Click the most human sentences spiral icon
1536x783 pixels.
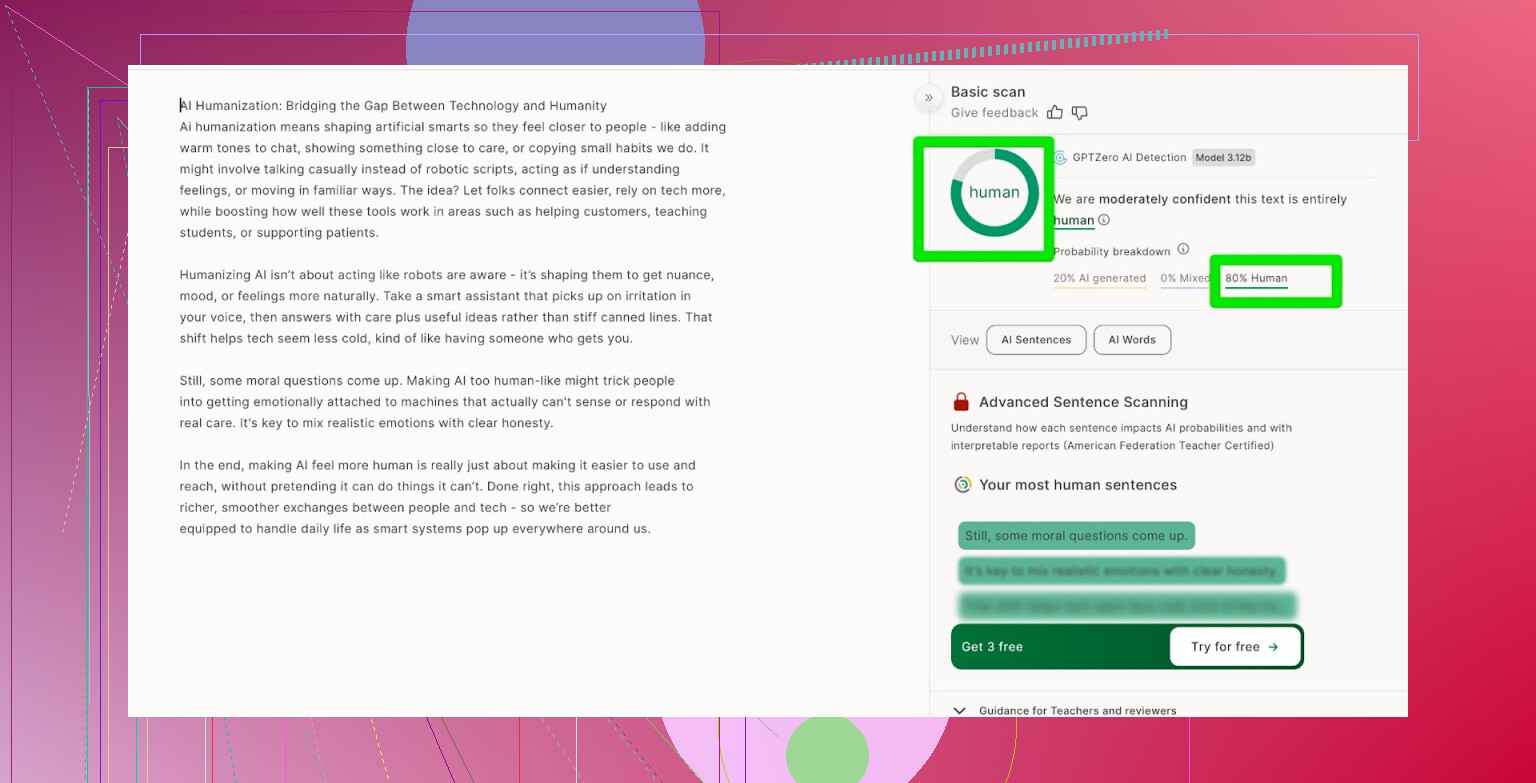coord(963,485)
